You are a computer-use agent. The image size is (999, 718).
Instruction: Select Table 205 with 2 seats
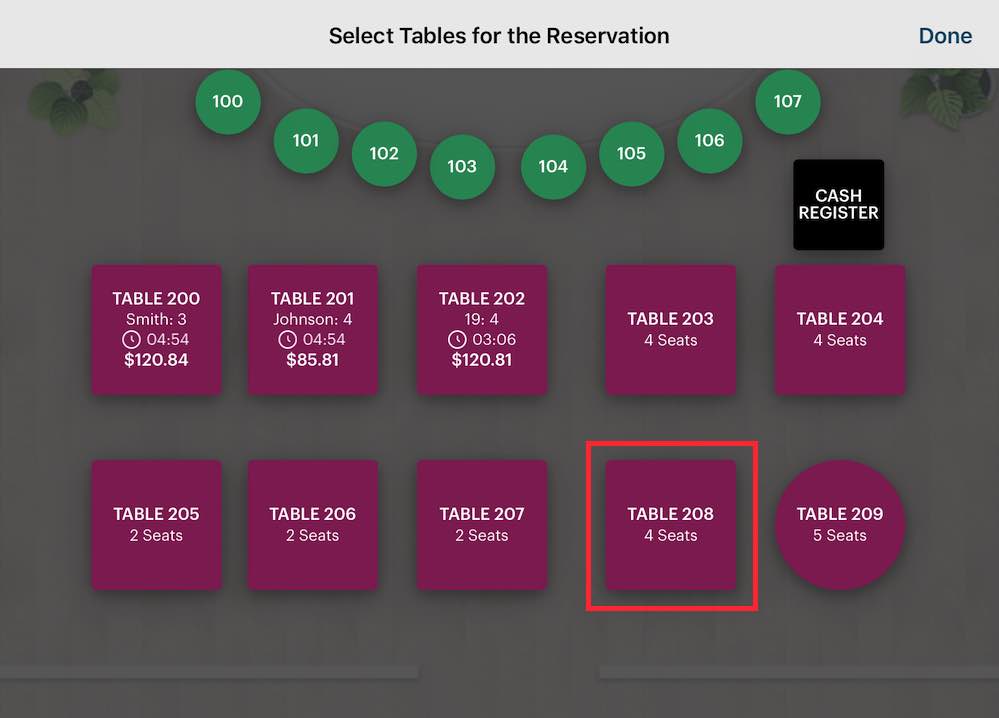(x=156, y=525)
